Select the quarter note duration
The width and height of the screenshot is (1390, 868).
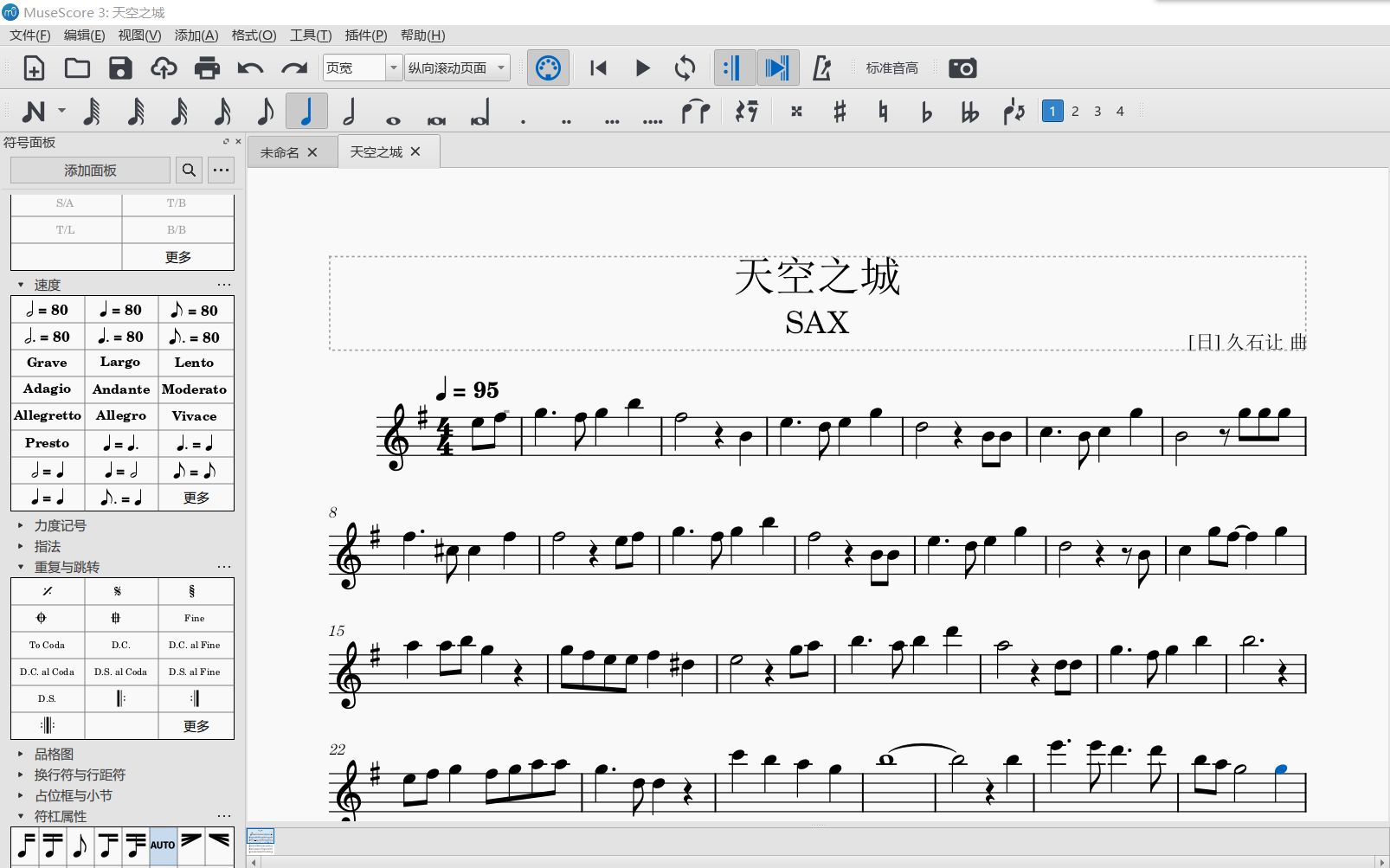pos(306,111)
